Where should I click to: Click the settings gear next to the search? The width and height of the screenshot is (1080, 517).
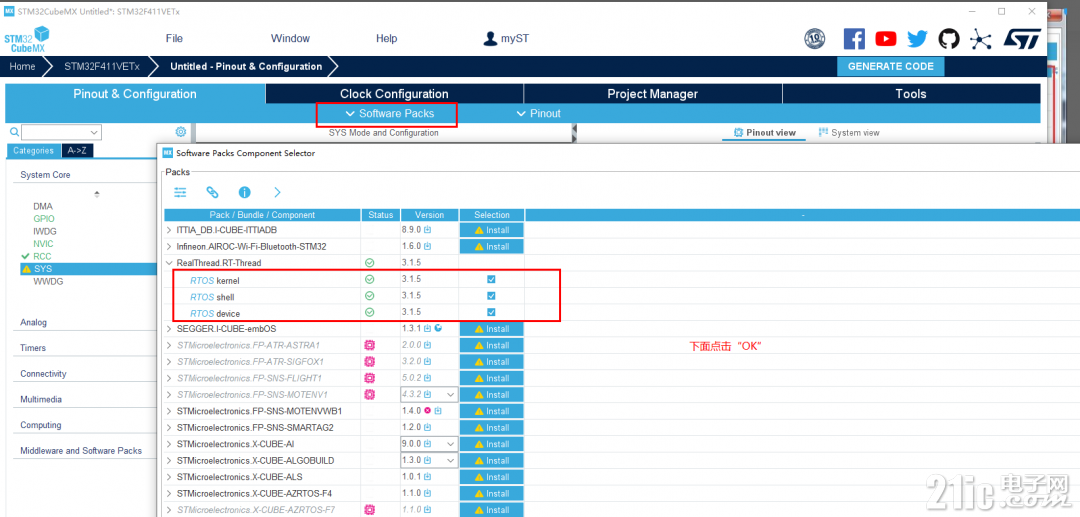tap(180, 131)
